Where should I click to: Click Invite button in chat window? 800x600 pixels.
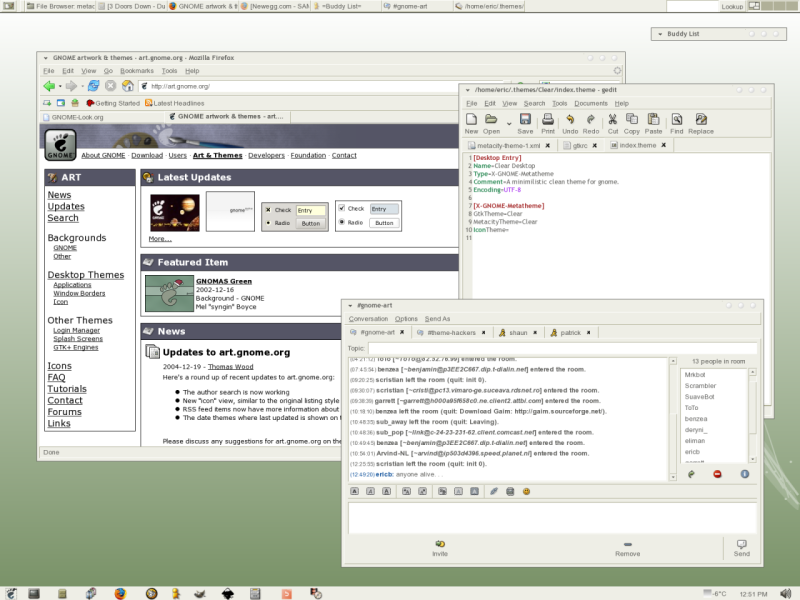click(x=440, y=548)
